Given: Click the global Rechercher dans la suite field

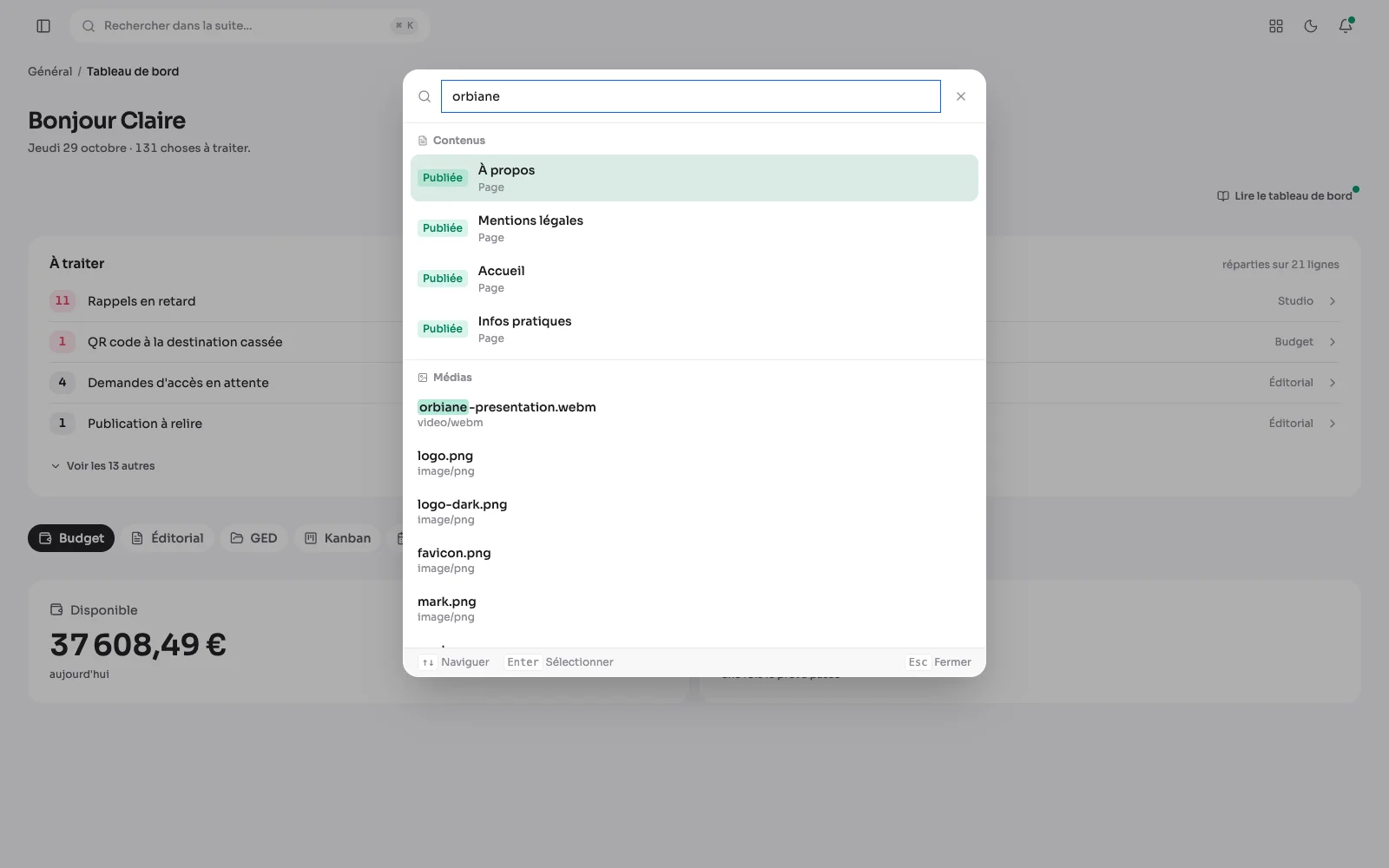Looking at the screenshot, I should pos(250,26).
